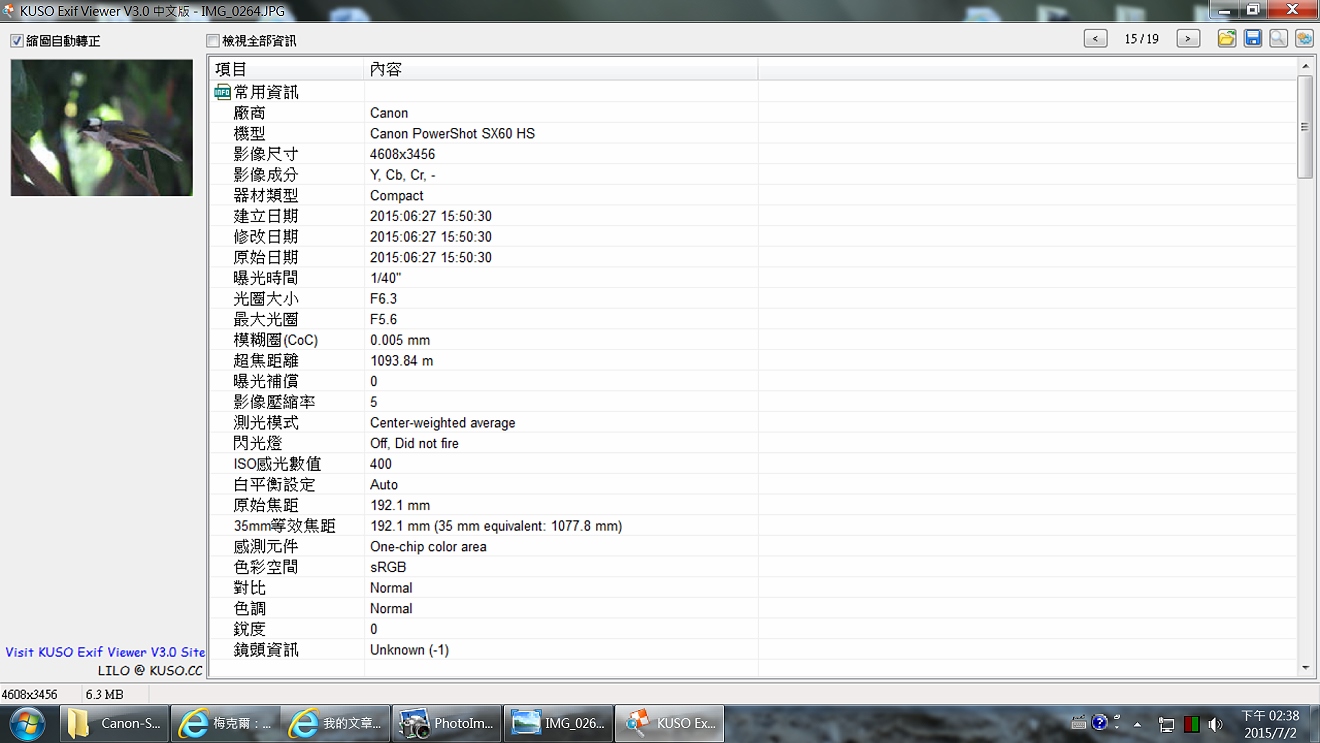Screen dimensions: 1320x743
Task: Switch to Canon-S... folder taskbar item
Action: pyautogui.click(x=114, y=724)
